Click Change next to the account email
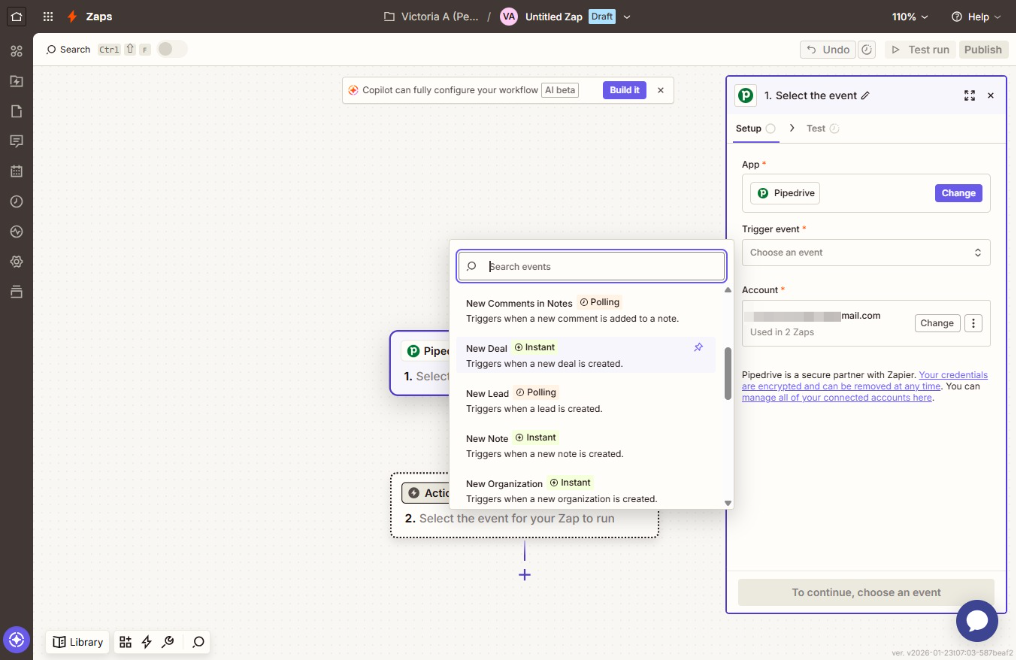The width and height of the screenshot is (1016, 660). point(937,323)
